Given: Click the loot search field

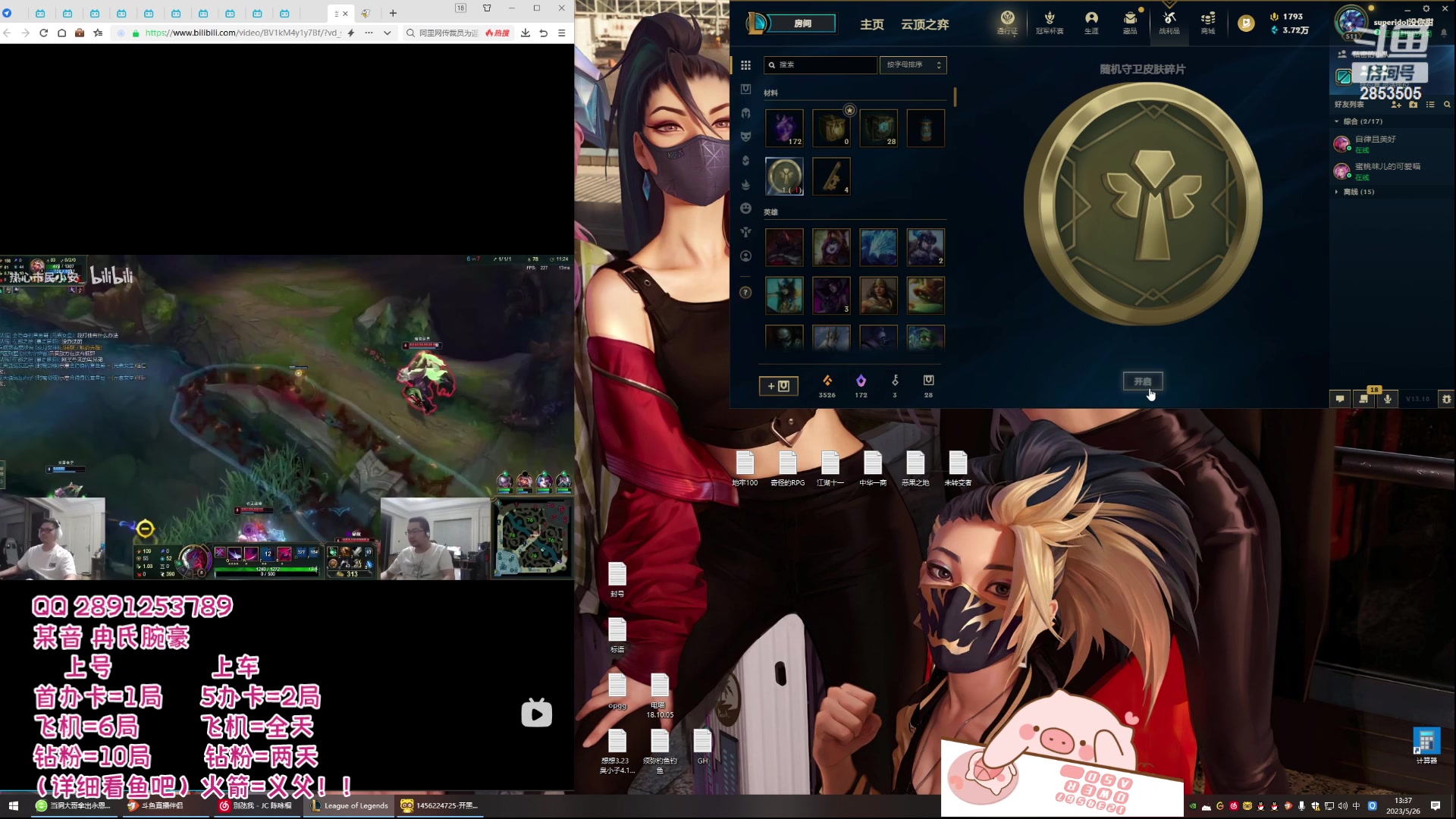Looking at the screenshot, I should [x=821, y=64].
